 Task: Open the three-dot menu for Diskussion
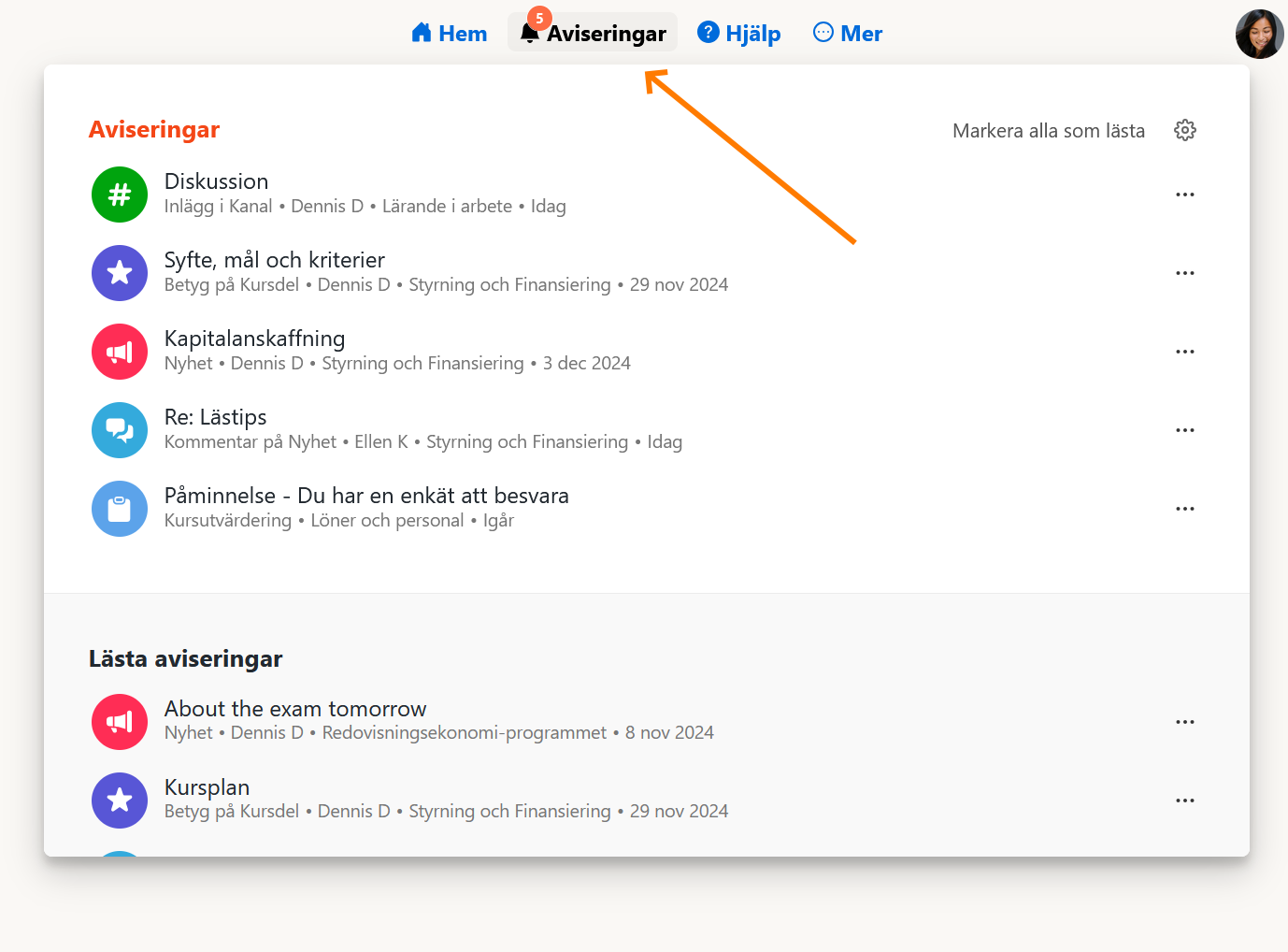point(1185,195)
